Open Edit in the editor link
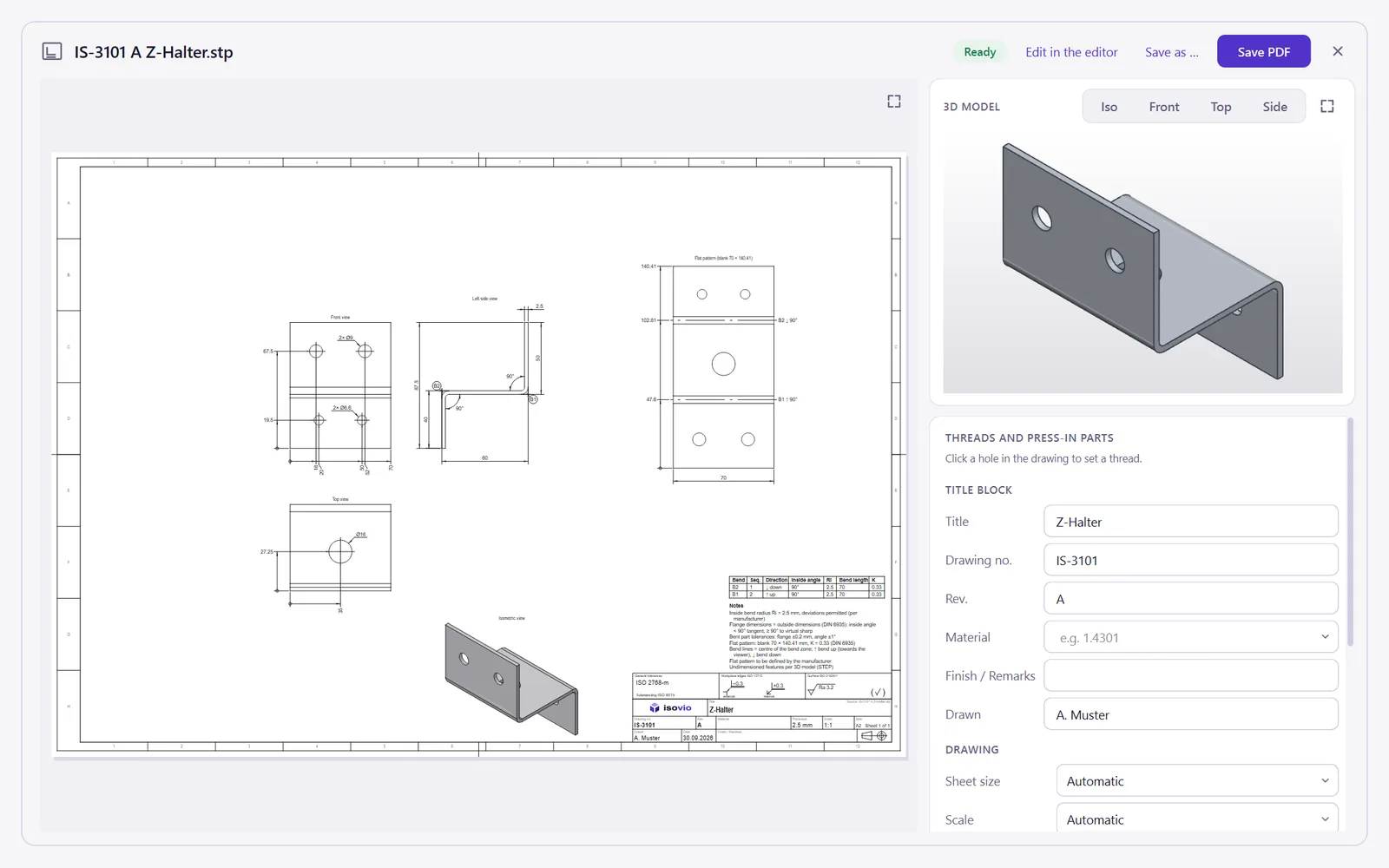This screenshot has width=1389, height=868. (1071, 52)
